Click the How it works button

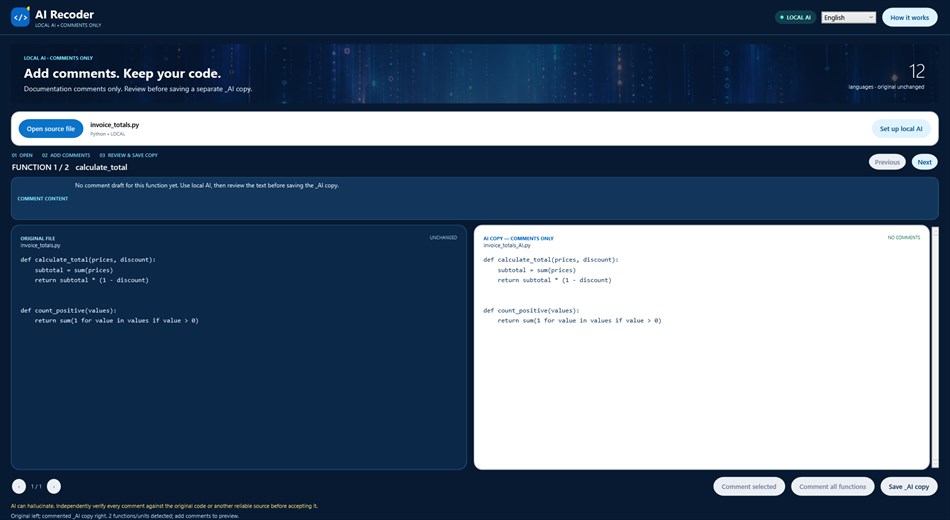click(x=909, y=18)
